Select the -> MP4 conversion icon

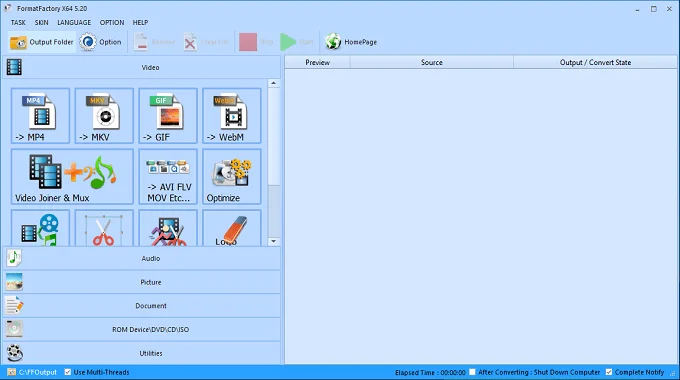tap(40, 116)
